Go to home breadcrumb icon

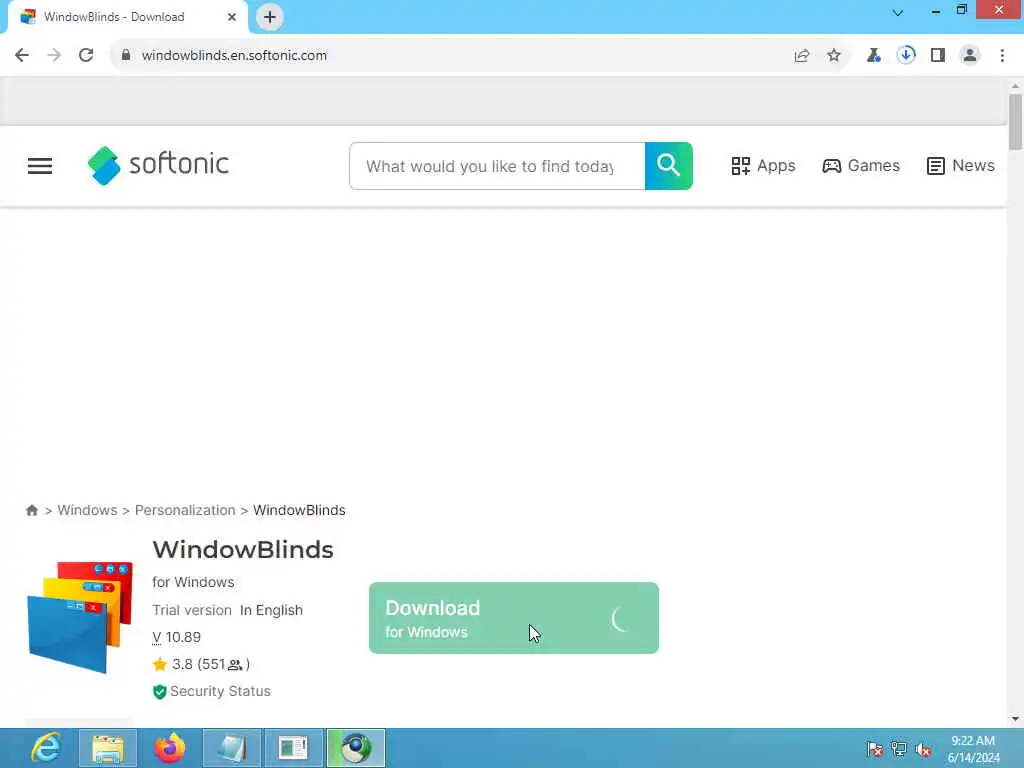(x=31, y=511)
